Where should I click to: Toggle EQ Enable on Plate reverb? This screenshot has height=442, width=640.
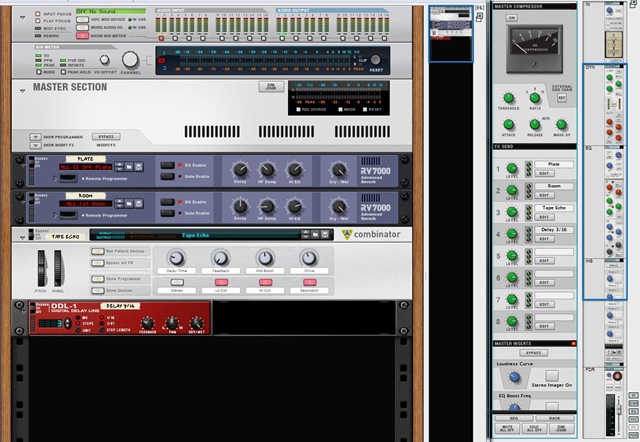[x=167, y=165]
